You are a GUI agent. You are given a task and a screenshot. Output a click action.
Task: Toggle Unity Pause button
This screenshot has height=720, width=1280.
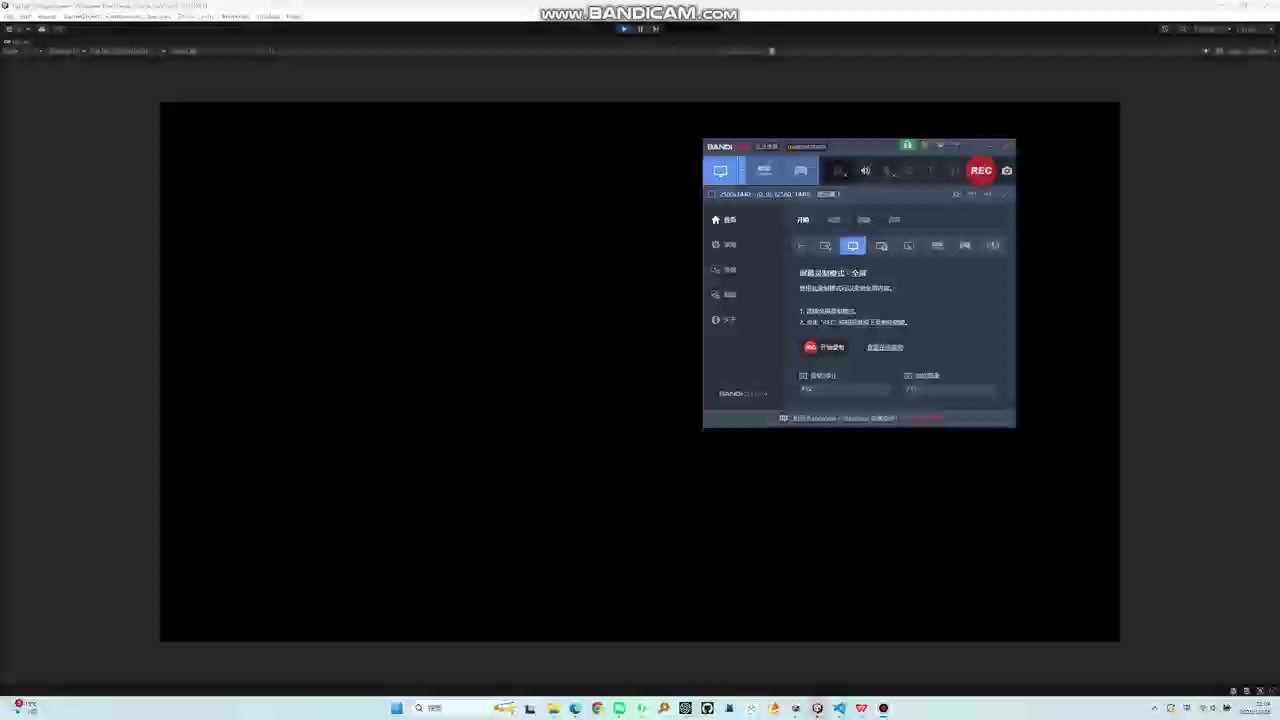(x=640, y=29)
